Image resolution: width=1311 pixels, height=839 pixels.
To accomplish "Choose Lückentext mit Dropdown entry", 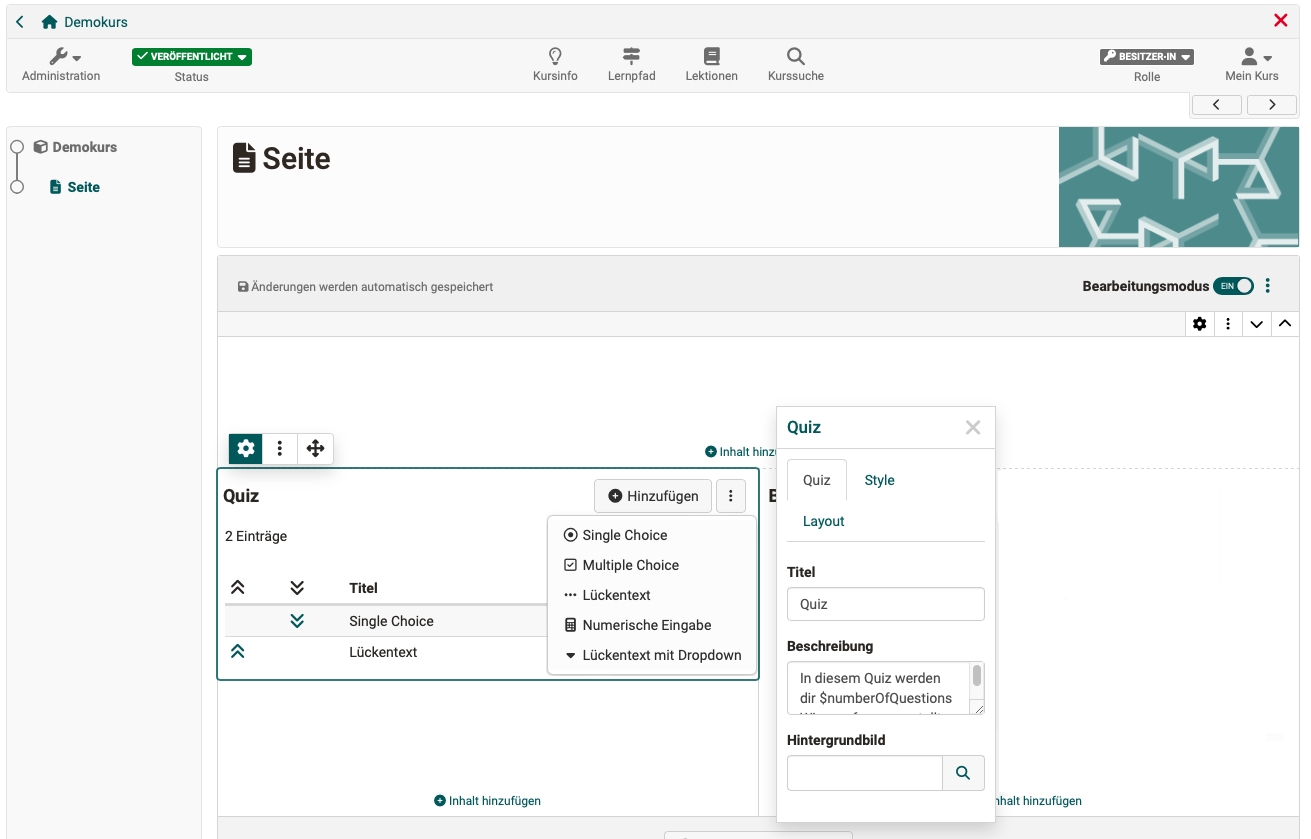I will tap(652, 655).
